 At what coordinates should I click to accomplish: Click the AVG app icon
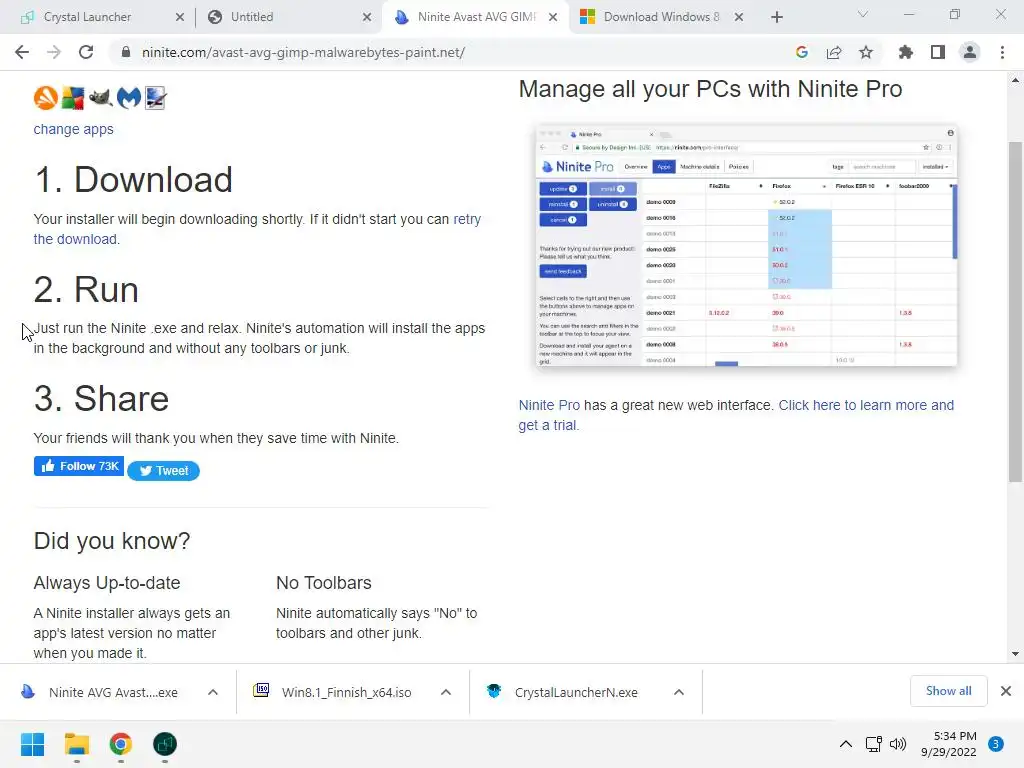72,98
